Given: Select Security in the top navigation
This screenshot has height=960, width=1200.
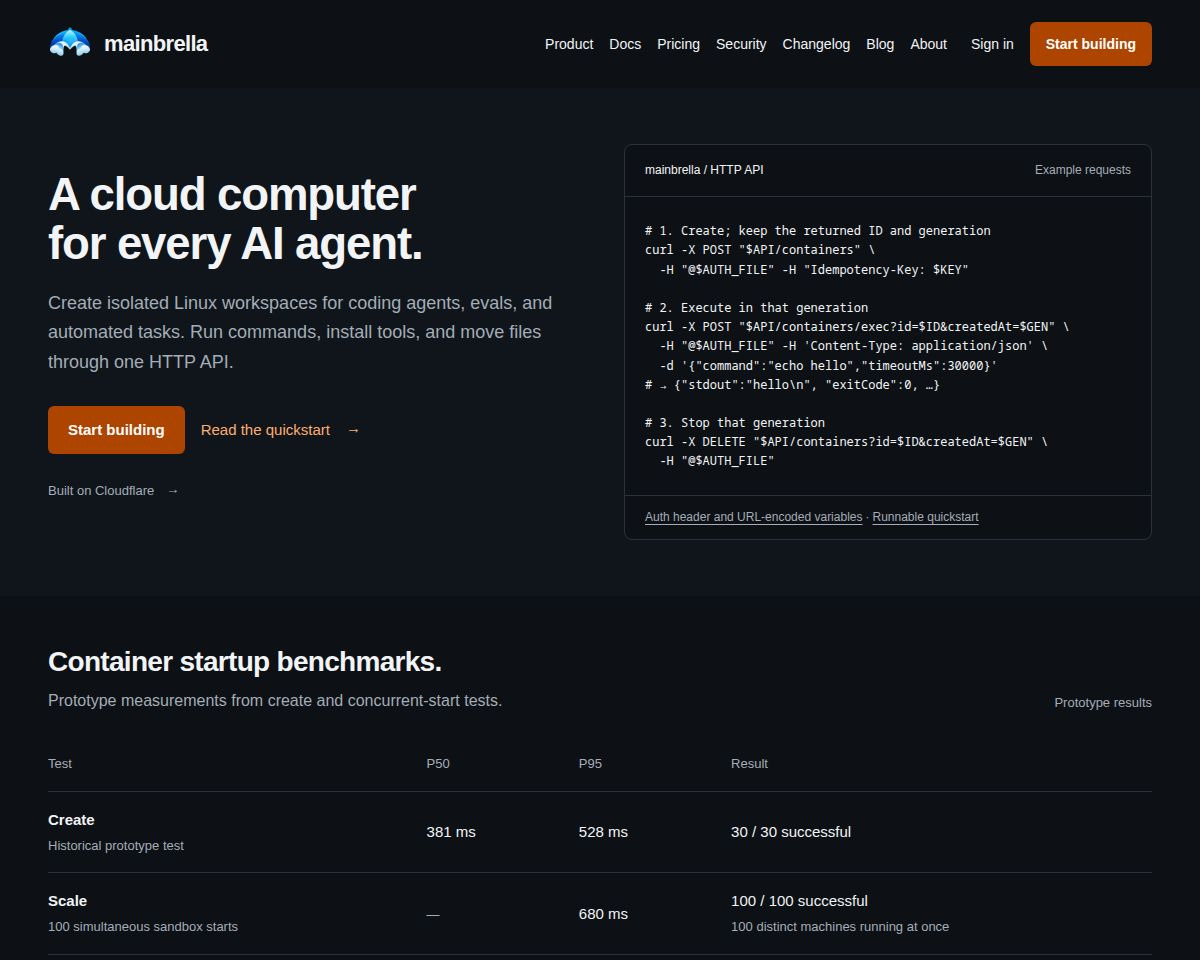Looking at the screenshot, I should pos(741,44).
